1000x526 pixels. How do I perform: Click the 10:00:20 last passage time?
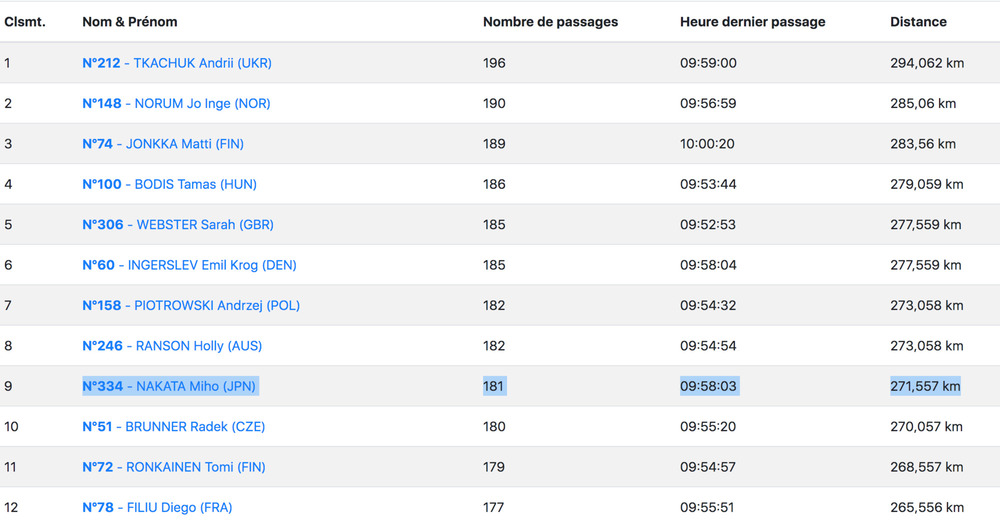707,144
